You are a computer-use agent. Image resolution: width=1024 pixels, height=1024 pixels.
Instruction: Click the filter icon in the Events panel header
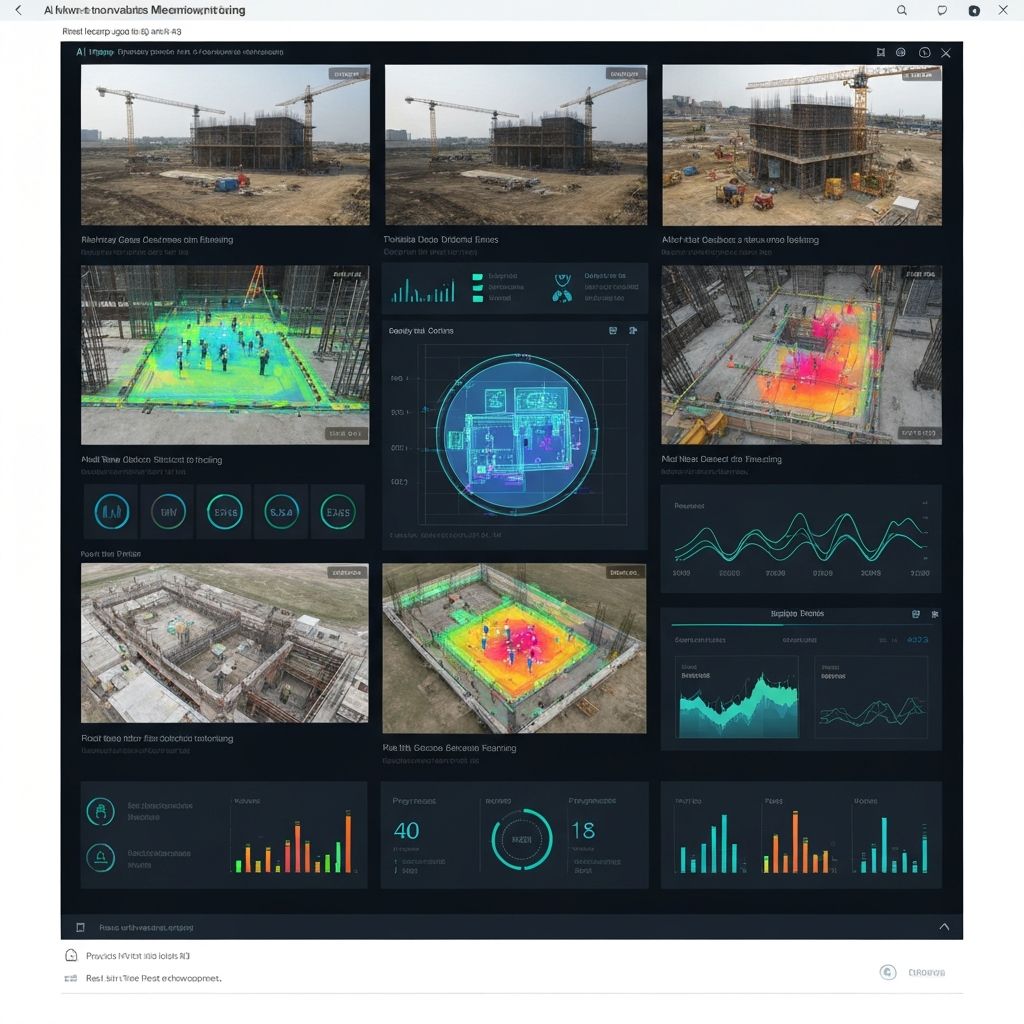(936, 611)
